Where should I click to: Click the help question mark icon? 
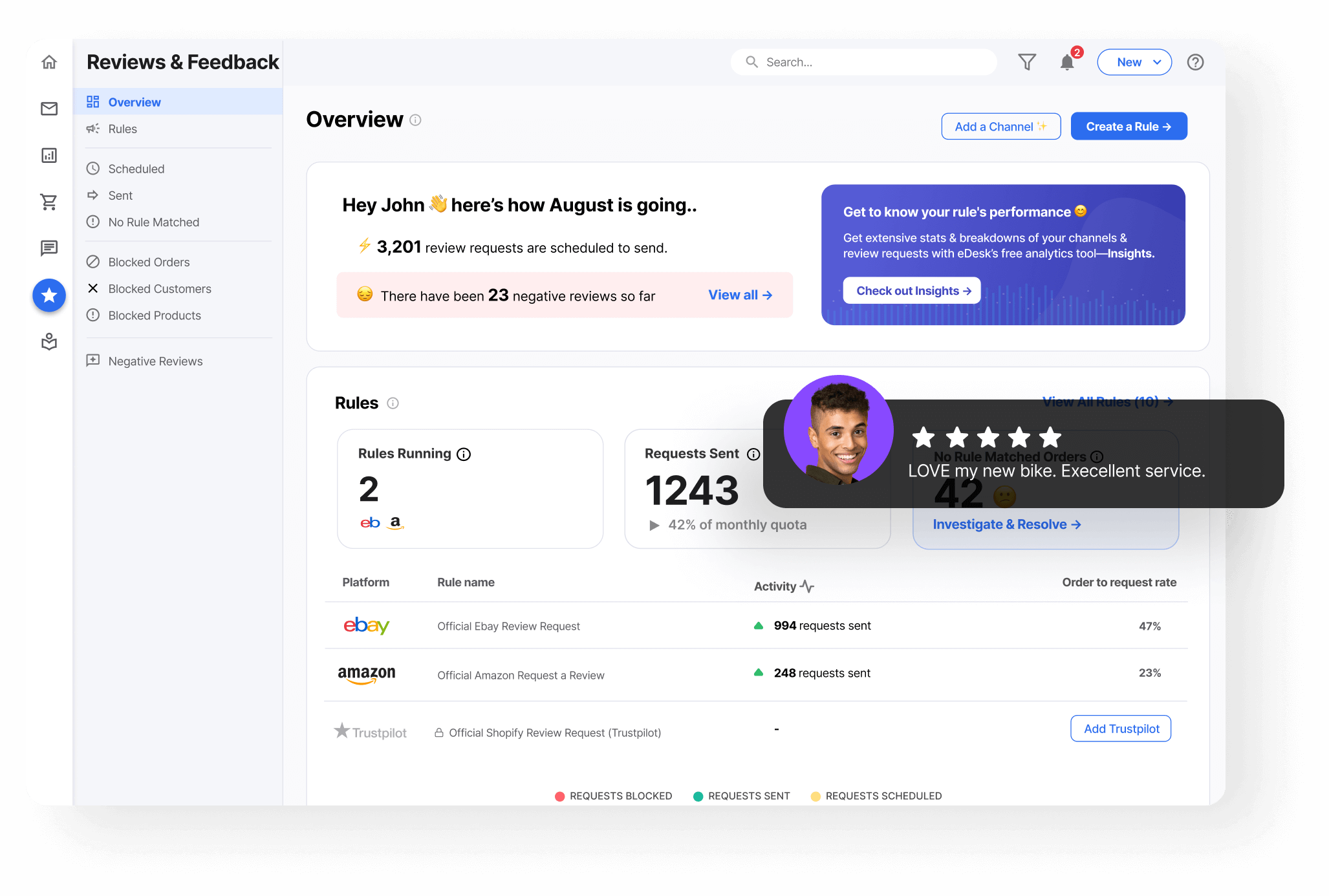1195,62
